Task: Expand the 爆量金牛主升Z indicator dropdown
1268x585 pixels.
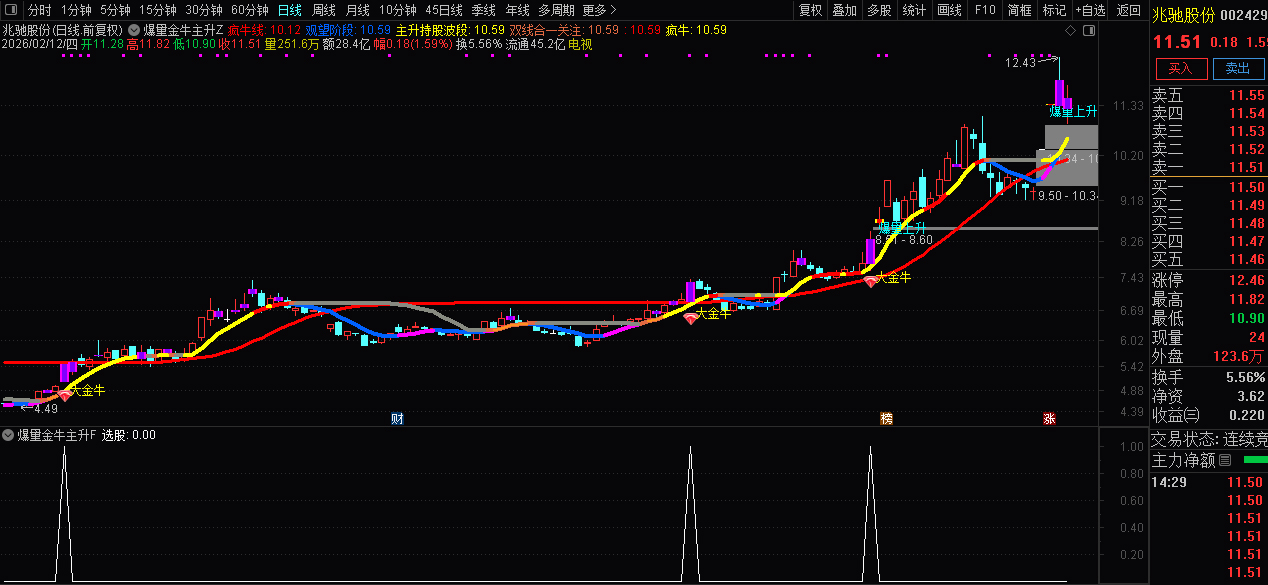Action: (133, 30)
